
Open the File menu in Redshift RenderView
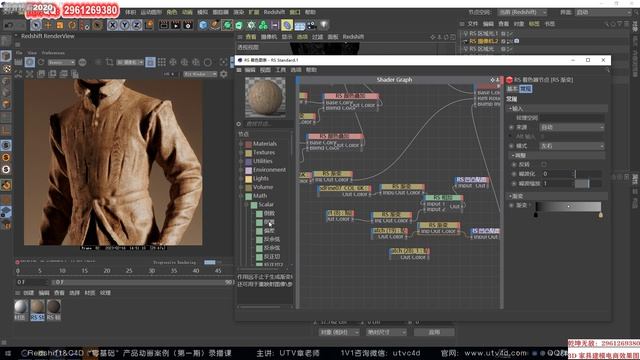click(x=19, y=53)
